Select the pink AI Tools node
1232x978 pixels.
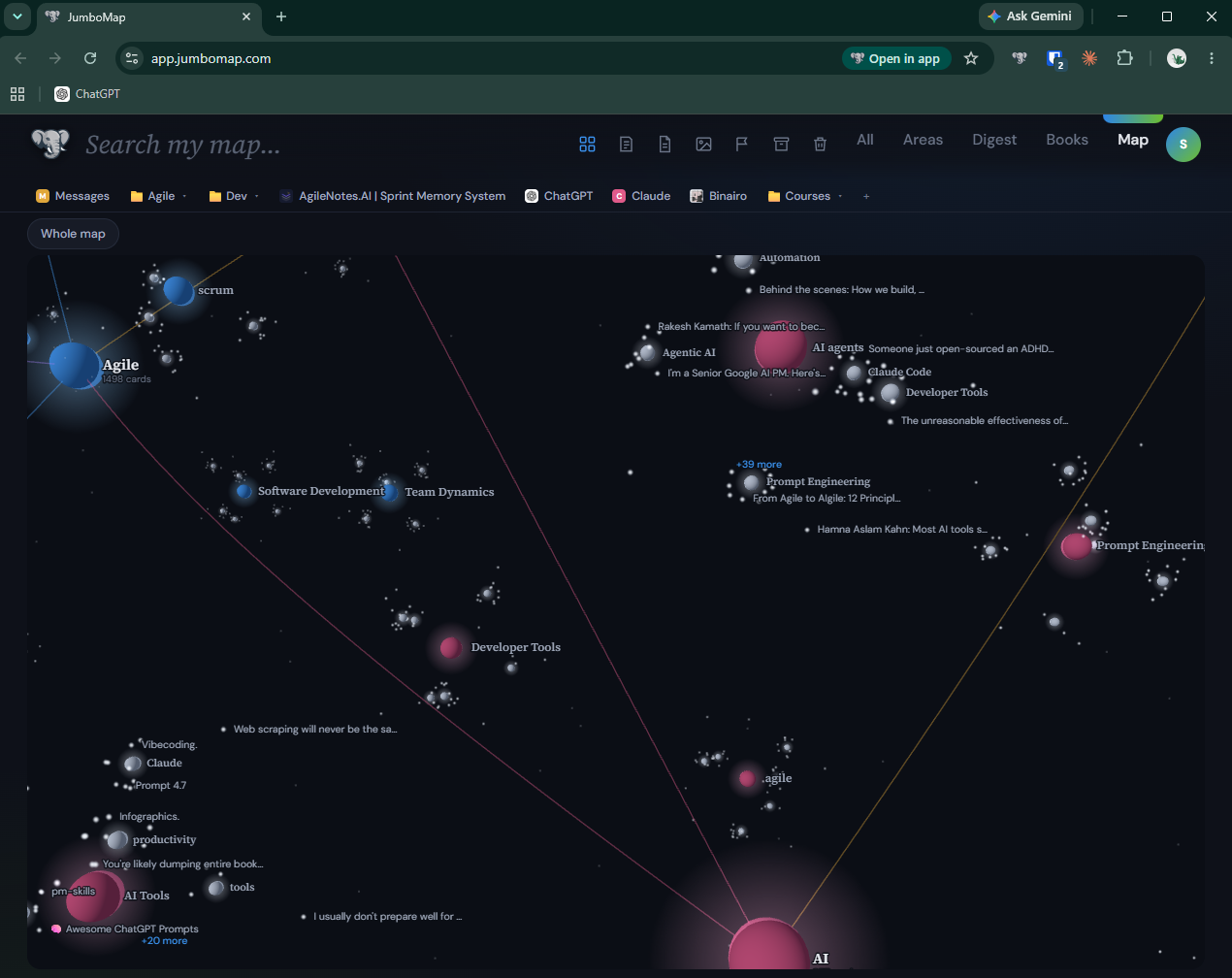pos(93,896)
